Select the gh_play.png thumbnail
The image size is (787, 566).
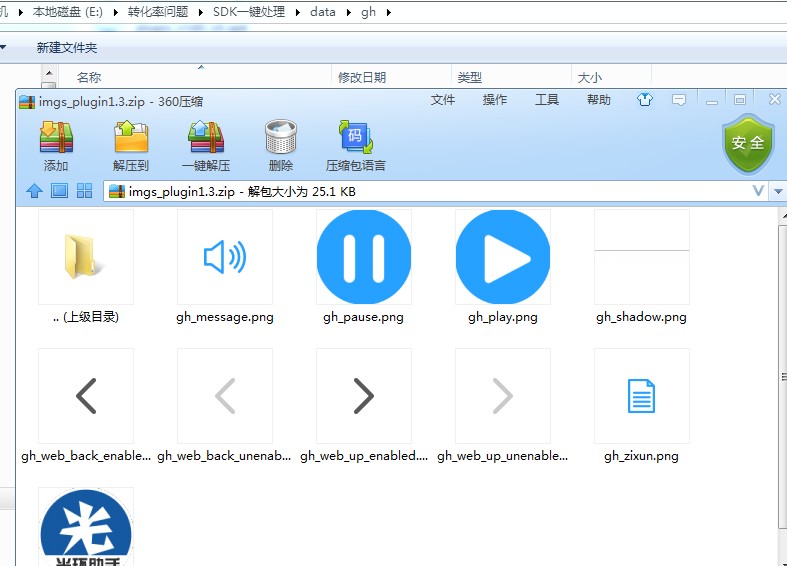pos(503,257)
